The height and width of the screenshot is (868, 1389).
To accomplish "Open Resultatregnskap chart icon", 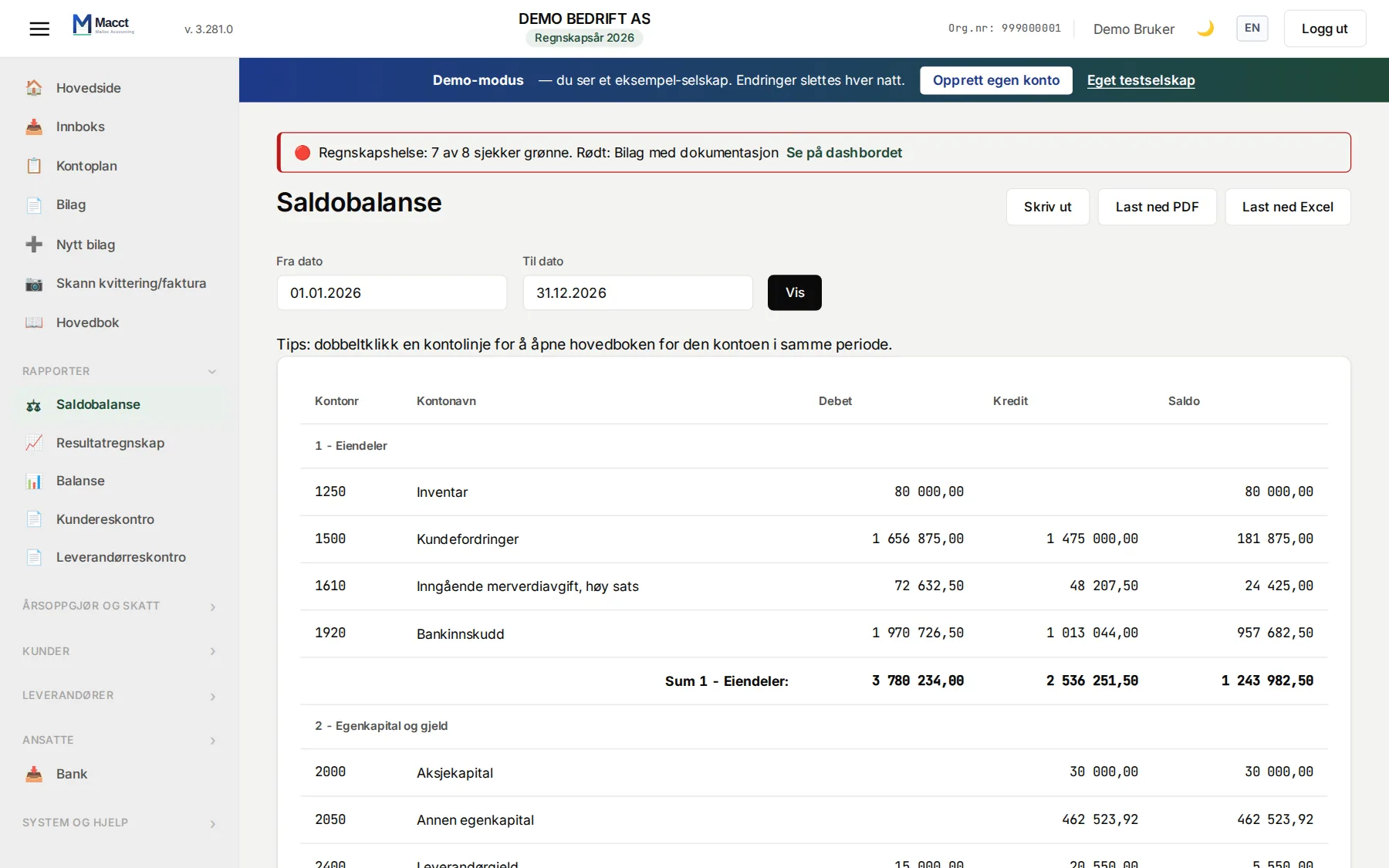I will click(34, 443).
